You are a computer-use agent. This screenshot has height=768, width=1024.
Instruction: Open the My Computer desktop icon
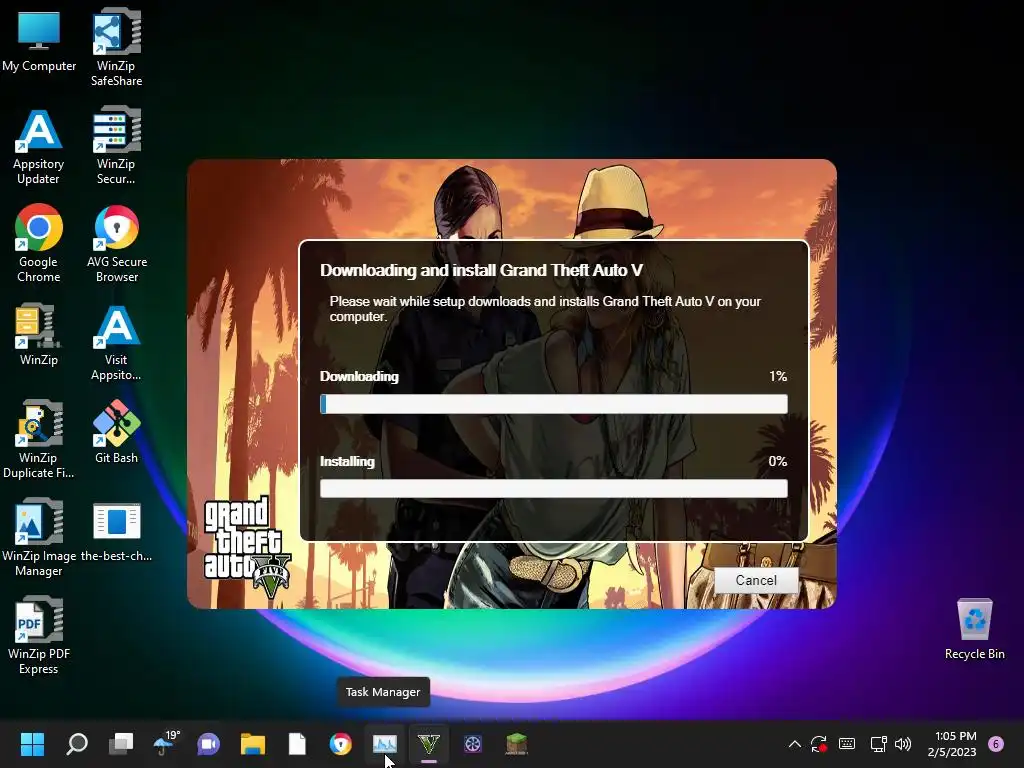click(x=39, y=40)
